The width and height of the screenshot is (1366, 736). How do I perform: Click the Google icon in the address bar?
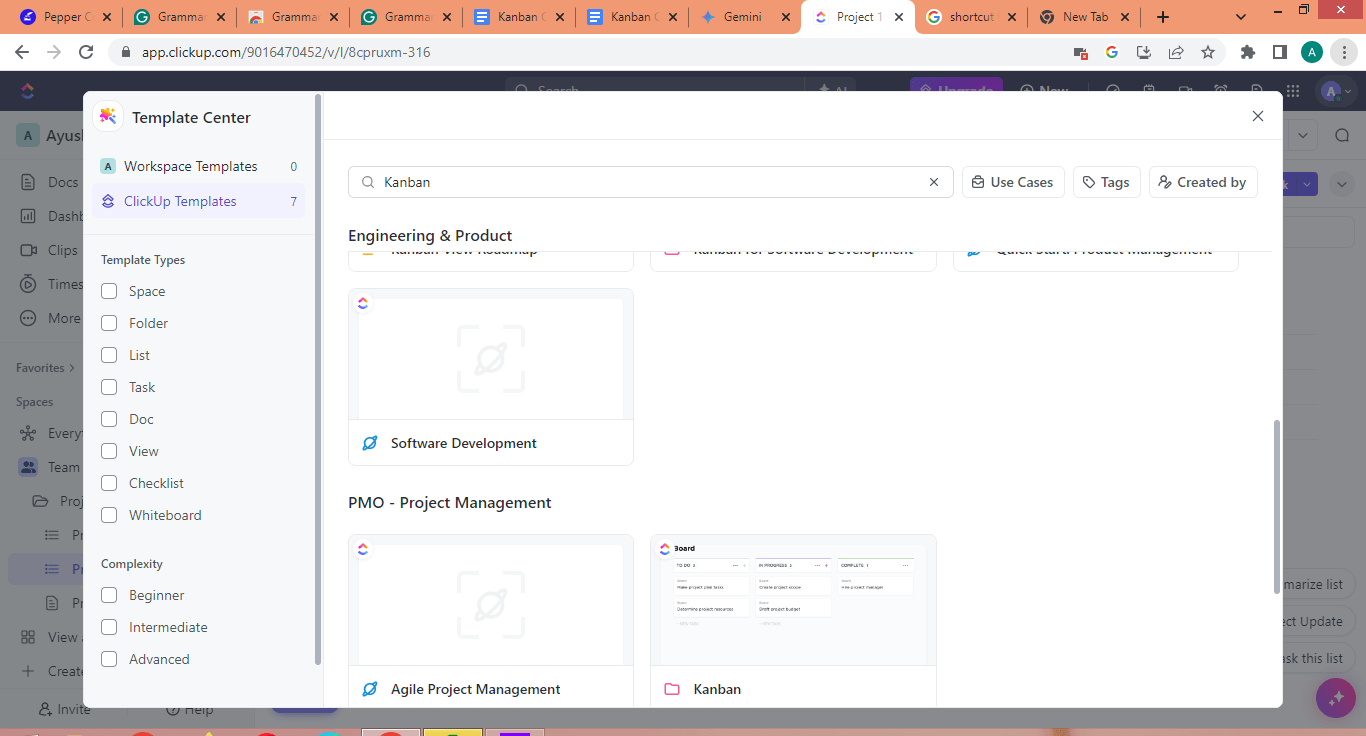click(1112, 52)
